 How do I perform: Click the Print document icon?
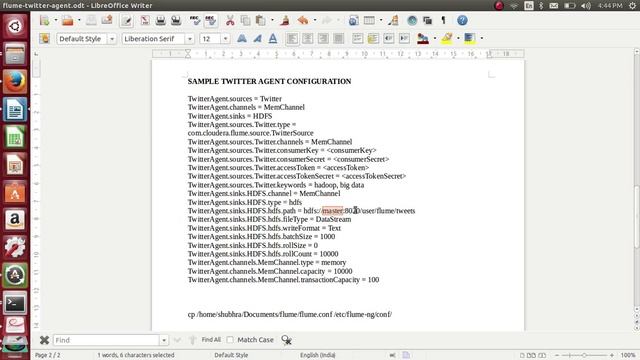(160, 20)
